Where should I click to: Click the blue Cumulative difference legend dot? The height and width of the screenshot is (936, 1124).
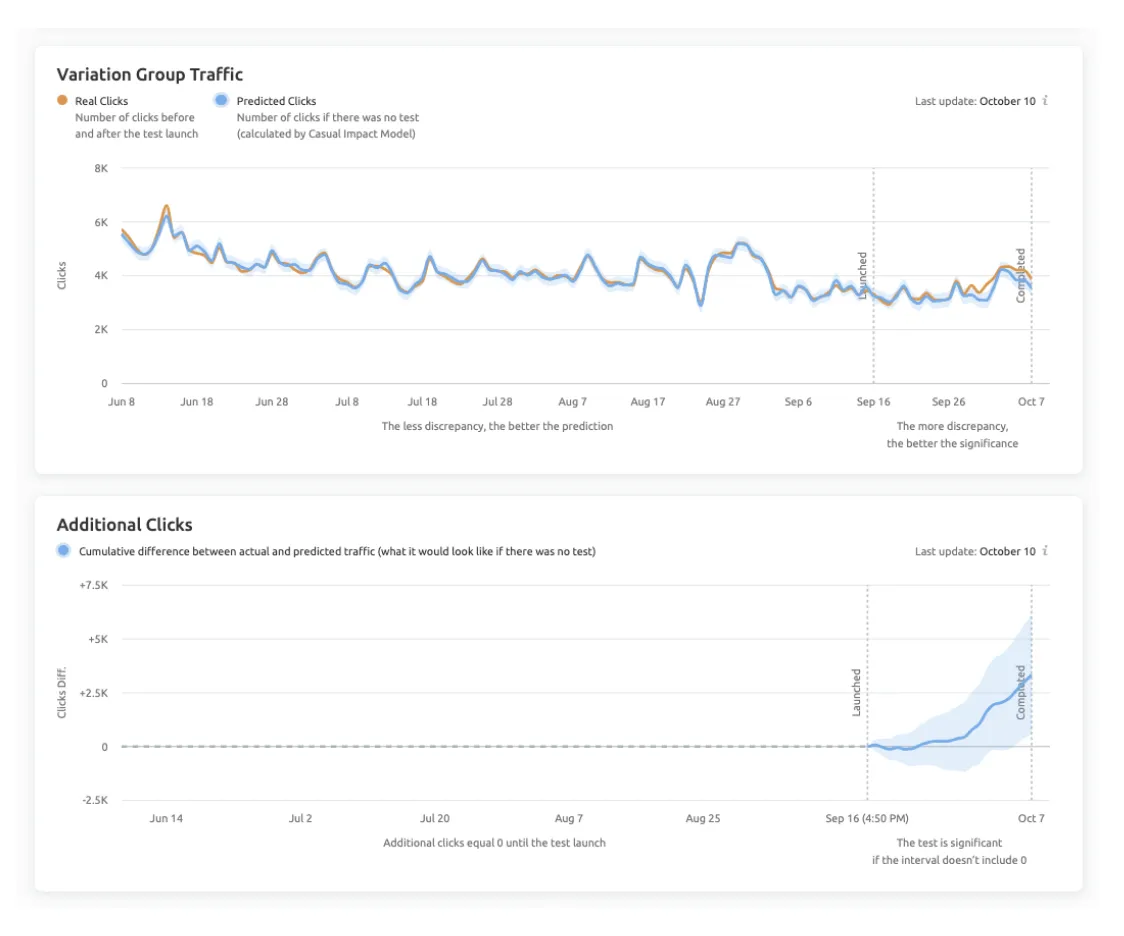tap(63, 550)
